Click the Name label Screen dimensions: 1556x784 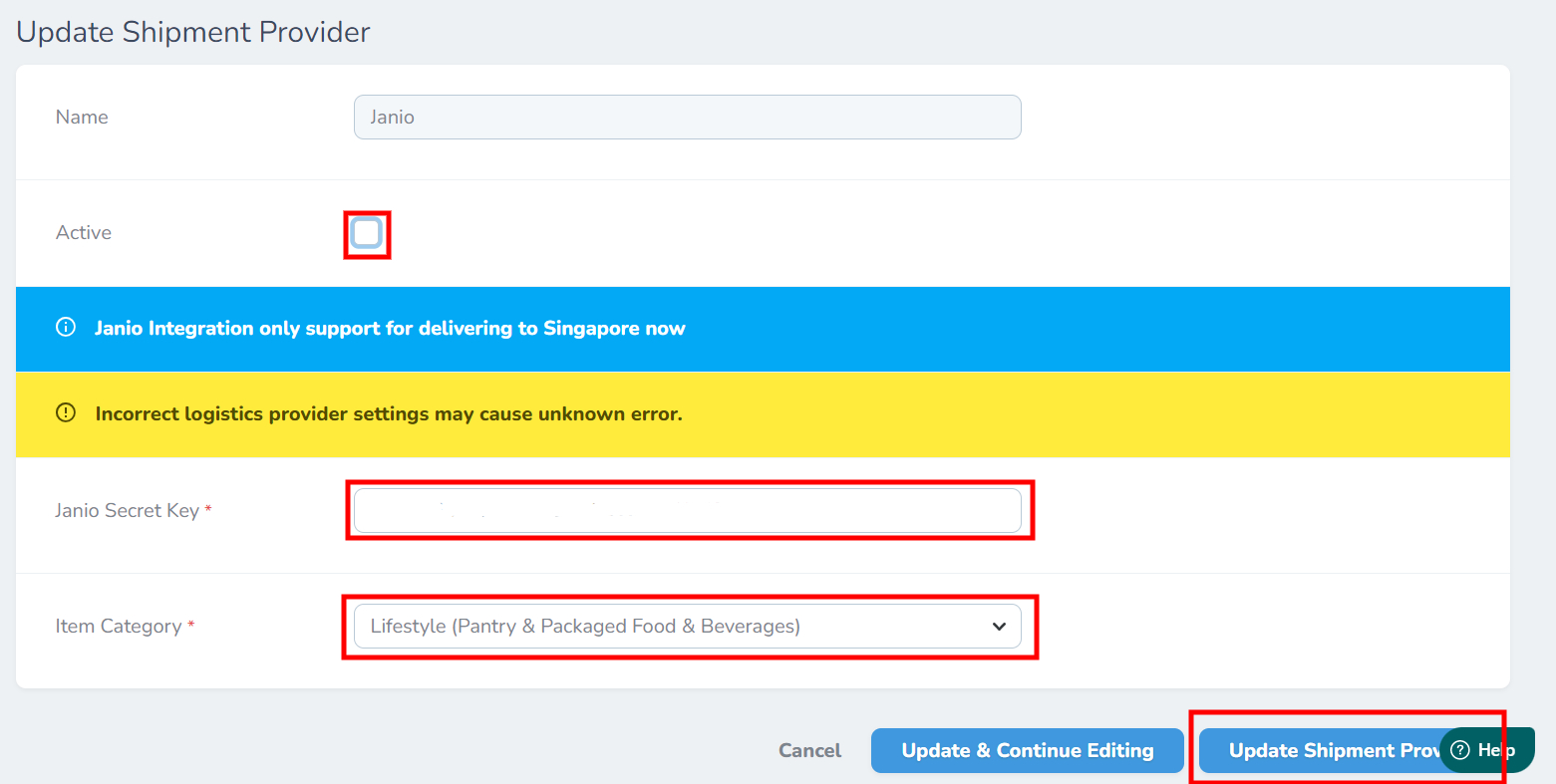[82, 117]
